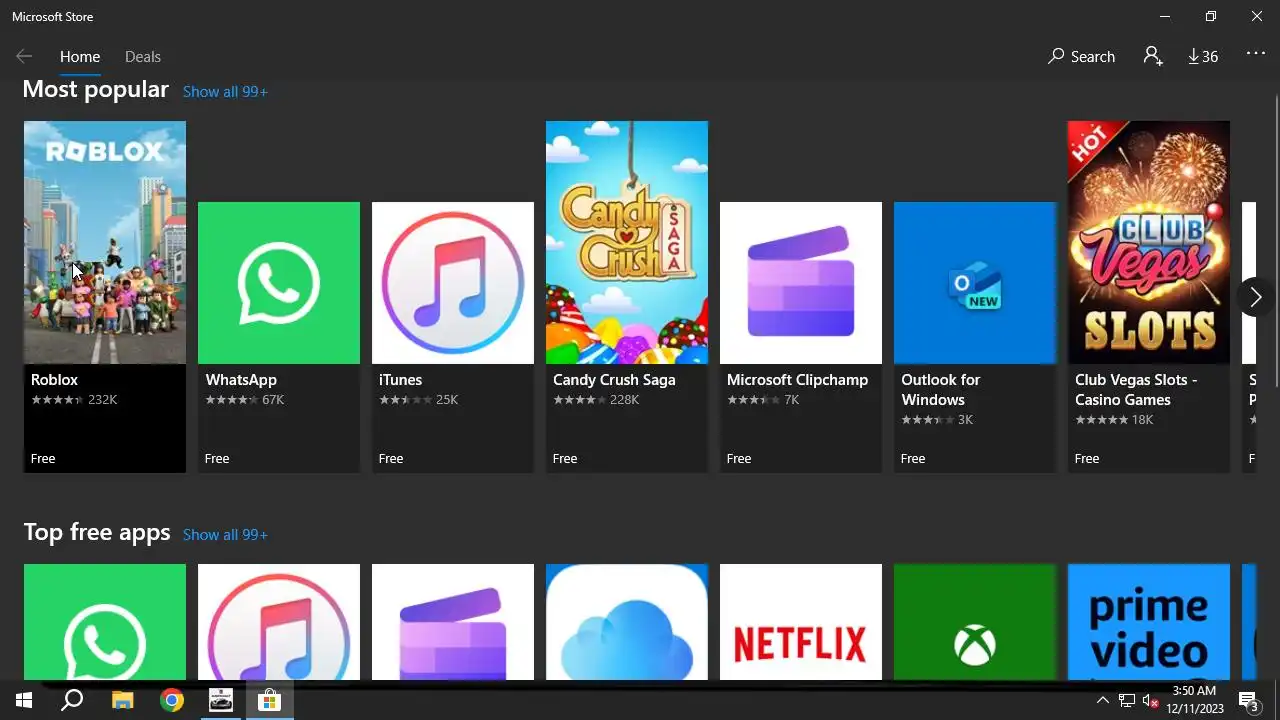Select the Outlook for Windows title
This screenshot has height=720, width=1280.
tap(940, 390)
